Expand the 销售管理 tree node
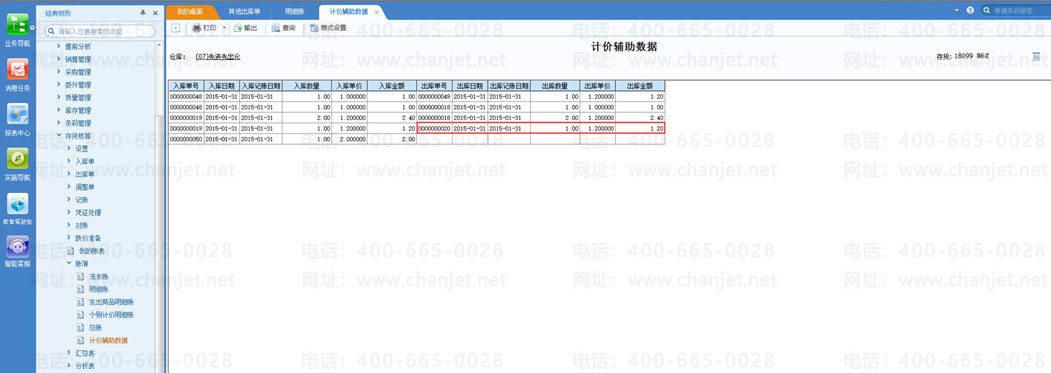The width and height of the screenshot is (1051, 373). click(x=59, y=59)
